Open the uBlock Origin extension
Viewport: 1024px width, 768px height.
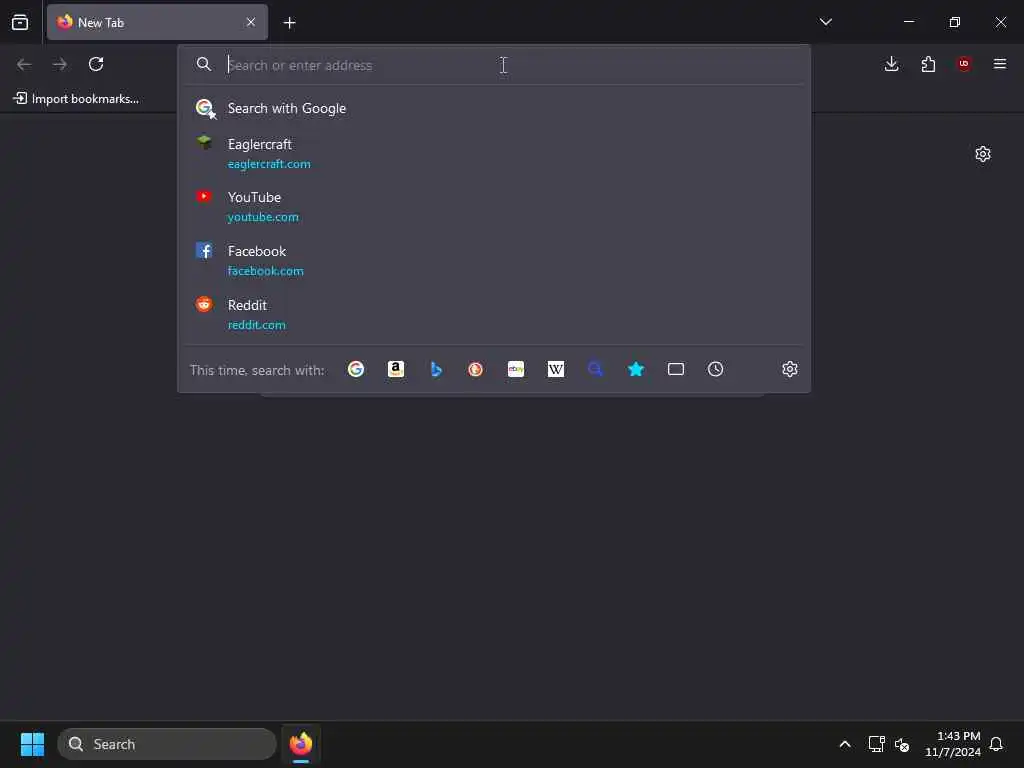[x=963, y=64]
